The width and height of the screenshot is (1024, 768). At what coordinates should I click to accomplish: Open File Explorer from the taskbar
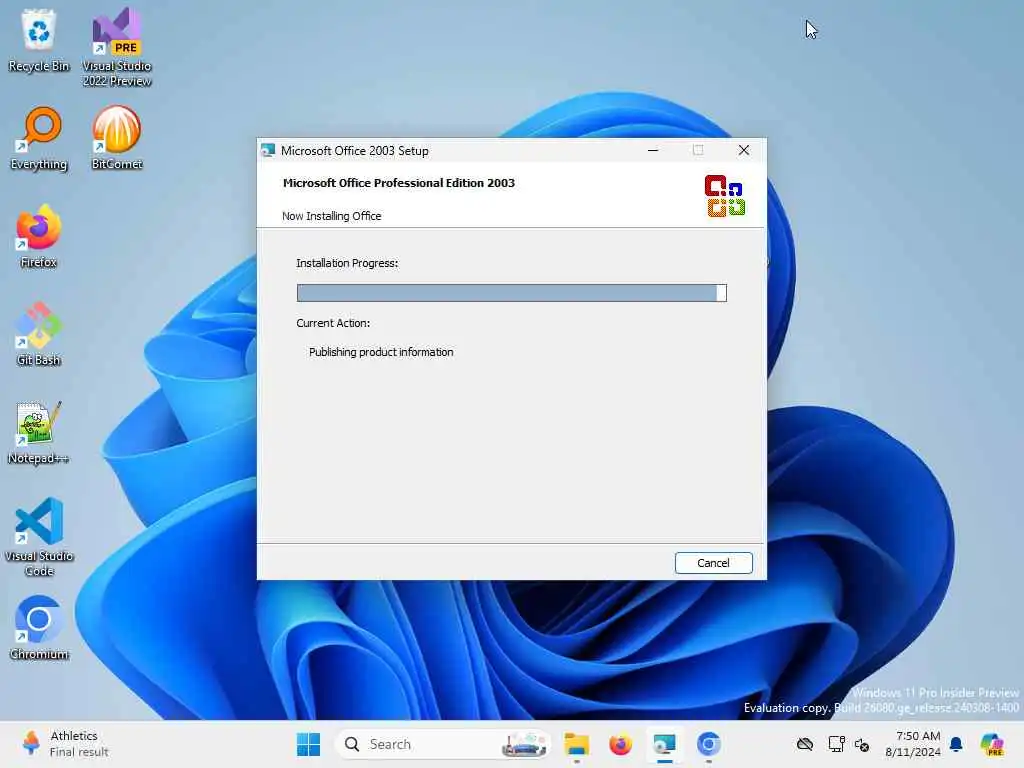tap(577, 744)
